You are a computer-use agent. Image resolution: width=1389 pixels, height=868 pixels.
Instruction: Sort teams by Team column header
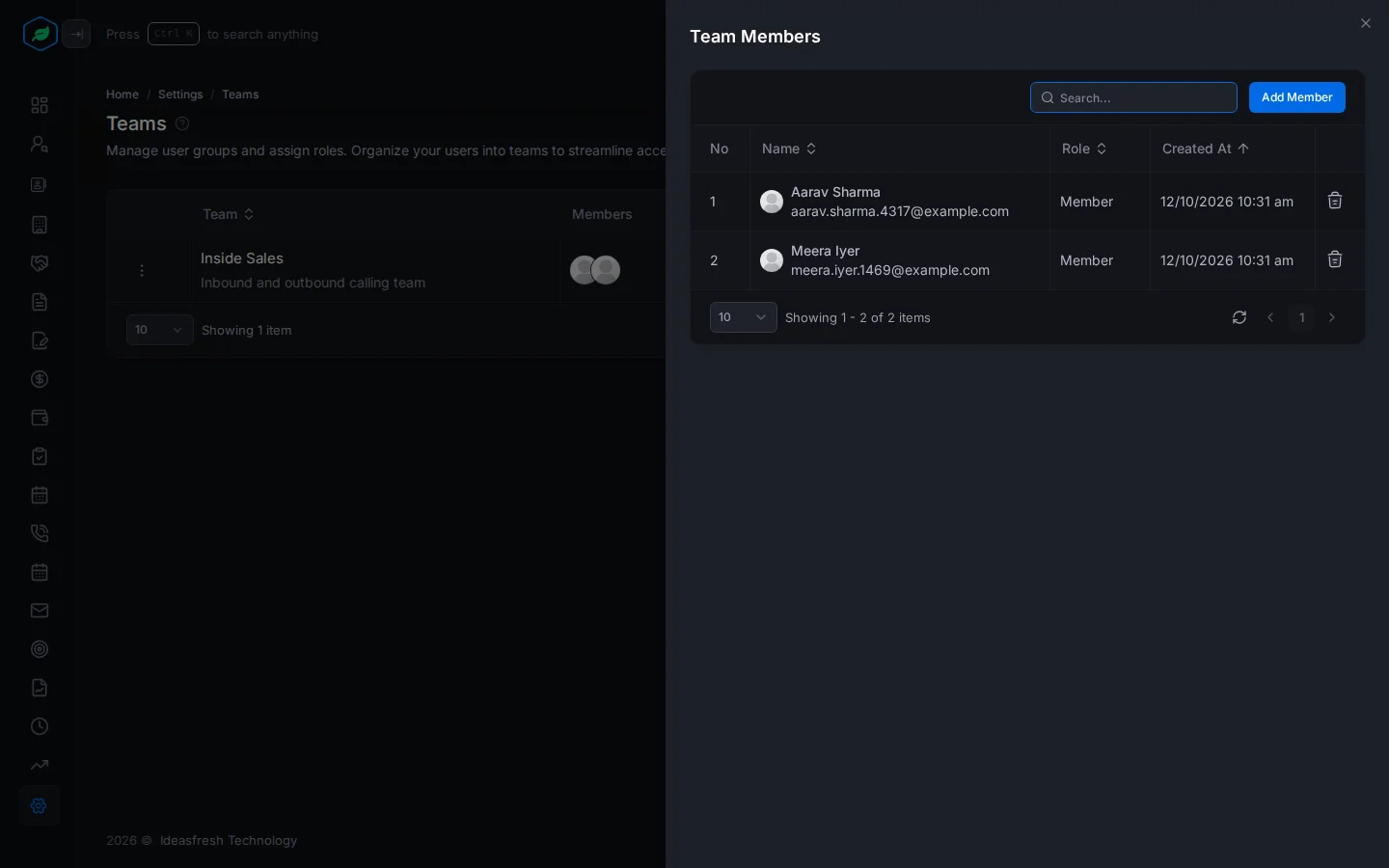click(229, 214)
